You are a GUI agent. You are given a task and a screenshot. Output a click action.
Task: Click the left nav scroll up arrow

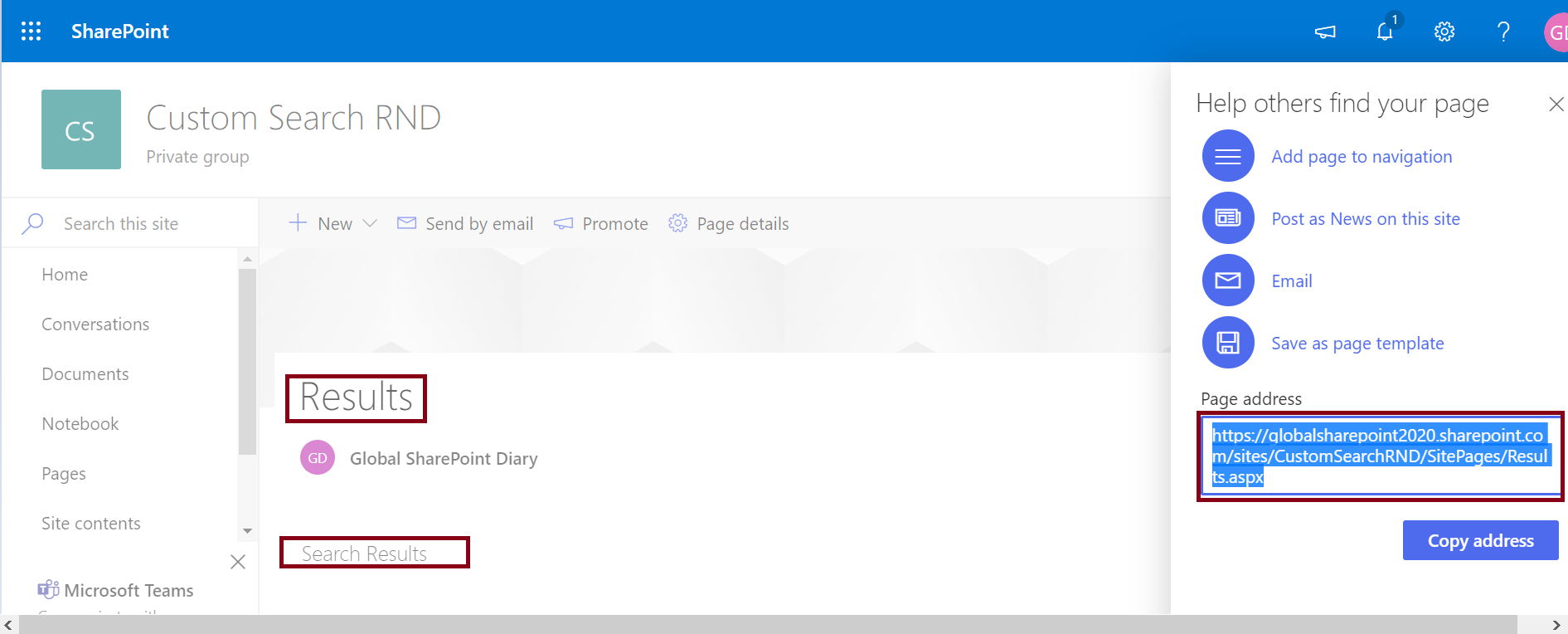(247, 259)
